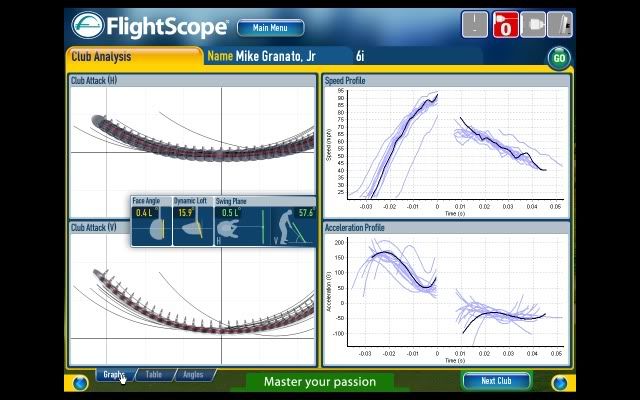640x400 pixels.
Task: Click the Speed Profile chart plot area
Action: tap(456, 144)
